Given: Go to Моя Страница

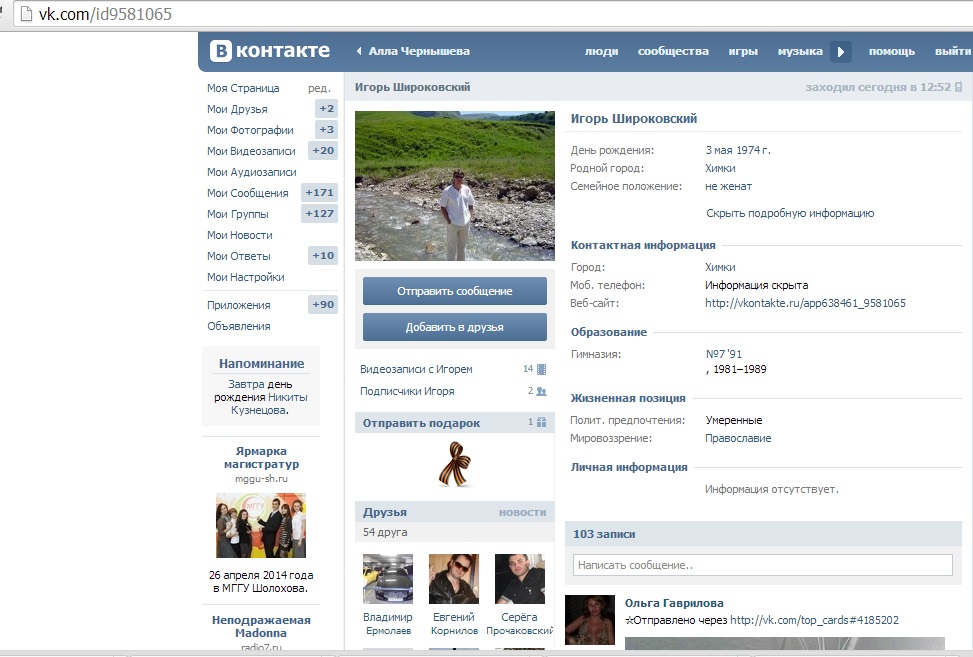Looking at the screenshot, I should 243,88.
